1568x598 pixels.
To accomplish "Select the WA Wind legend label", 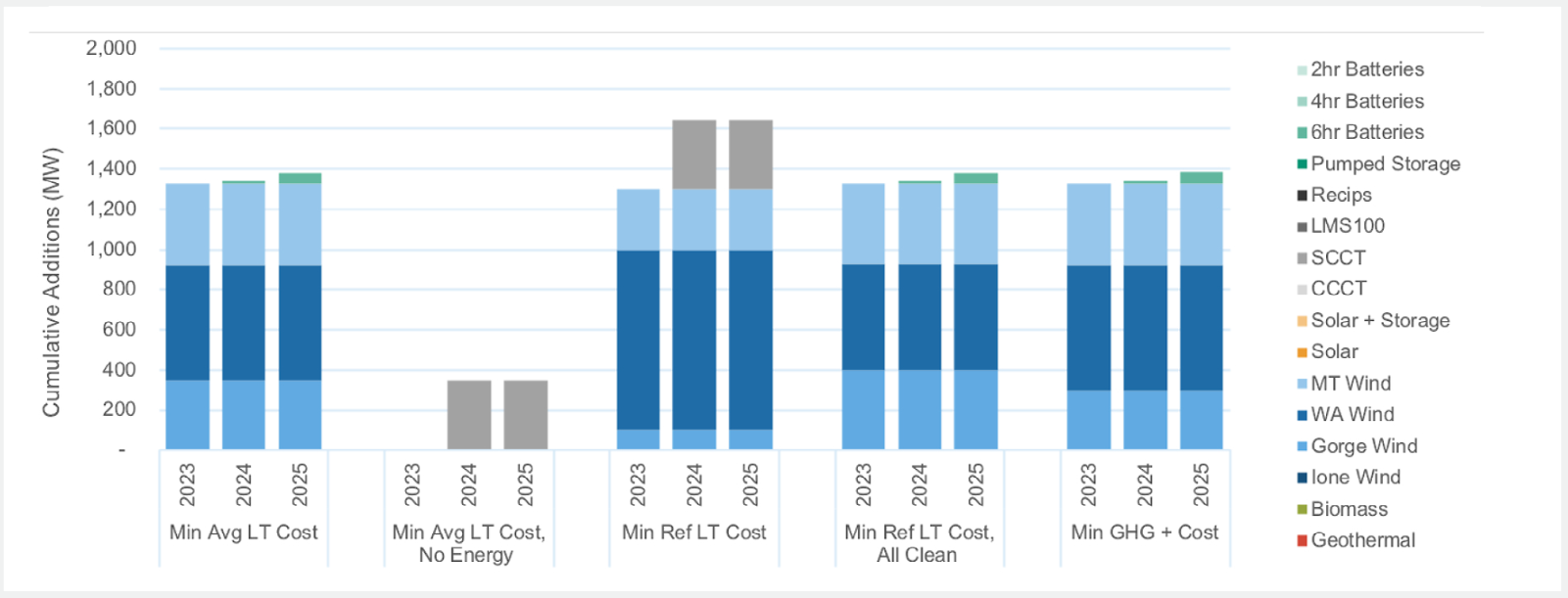I will click(x=1353, y=415).
